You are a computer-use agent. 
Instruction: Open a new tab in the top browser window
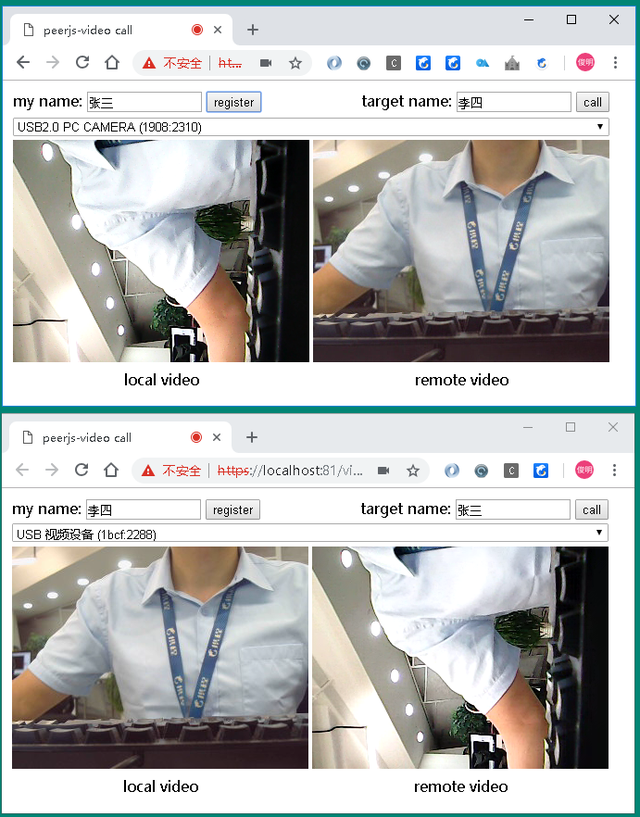pos(252,30)
